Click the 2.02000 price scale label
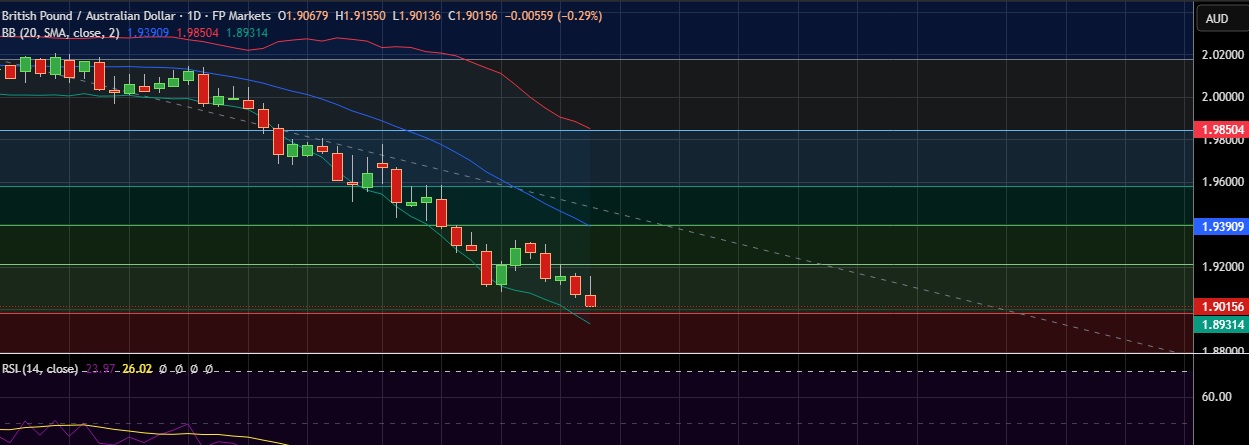 point(1225,56)
